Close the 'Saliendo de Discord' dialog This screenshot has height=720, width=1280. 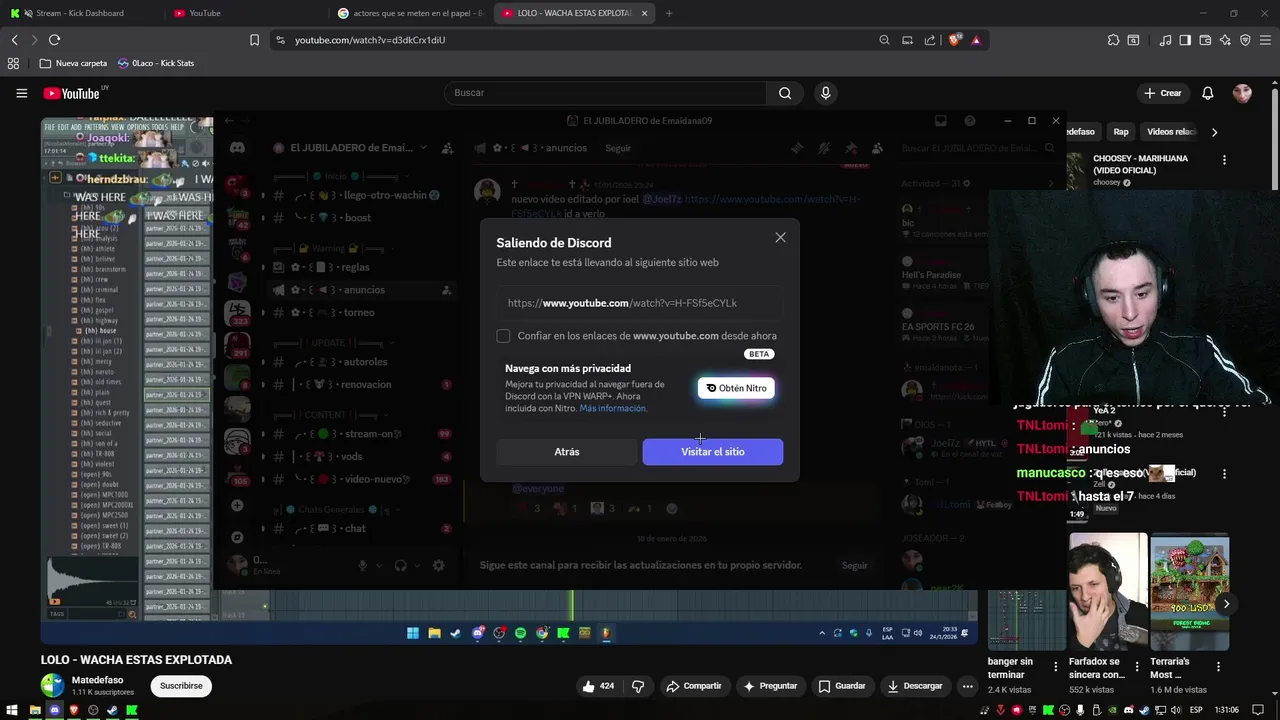click(x=780, y=237)
